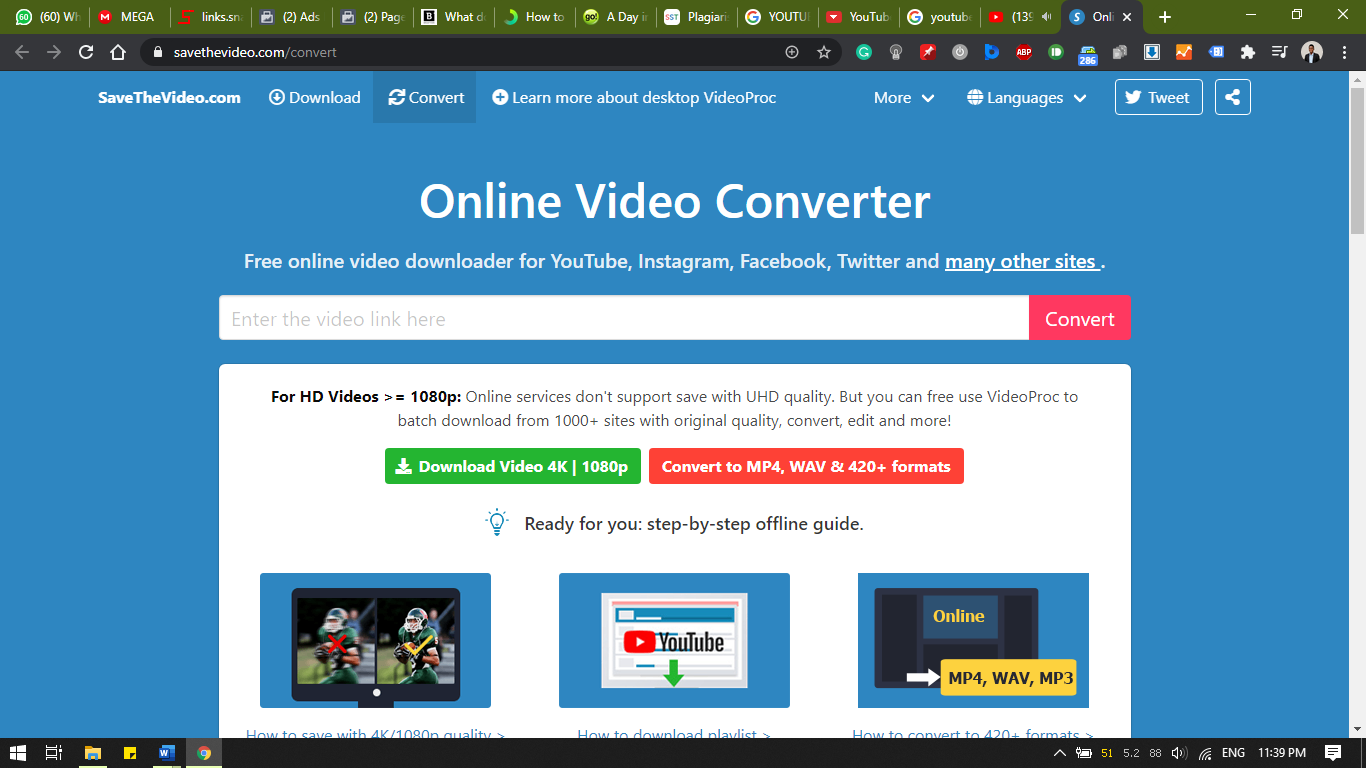View site lock security info

click(x=158, y=52)
